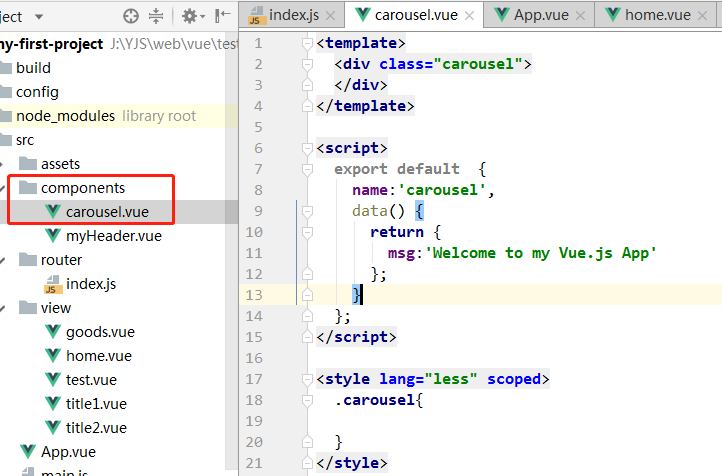Select carousel.vue in the project tree

107,212
